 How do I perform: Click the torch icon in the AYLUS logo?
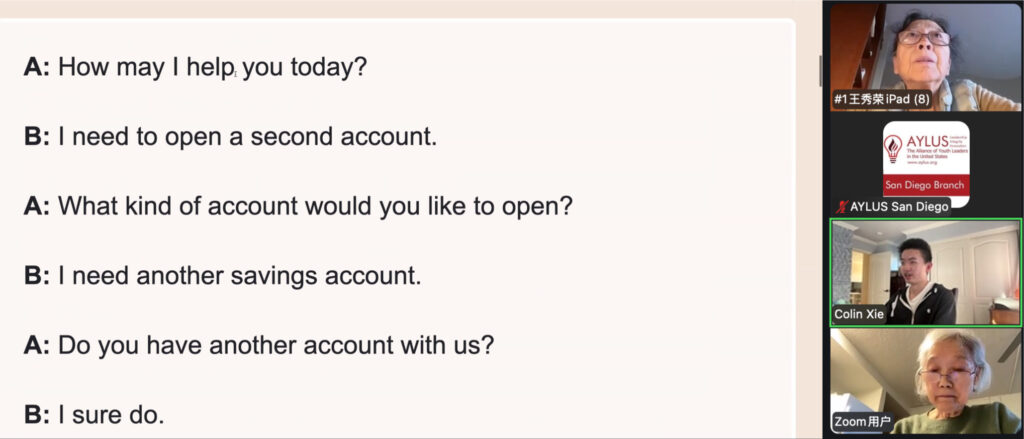click(893, 149)
